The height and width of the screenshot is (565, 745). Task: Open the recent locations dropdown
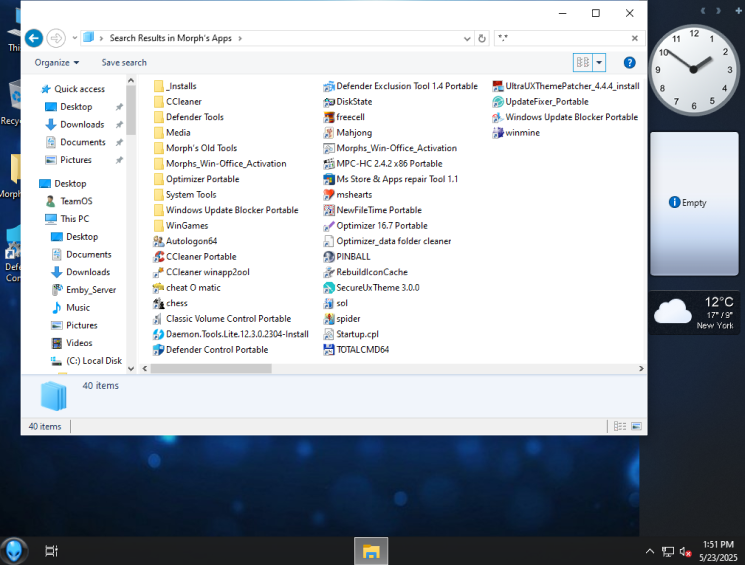pyautogui.click(x=75, y=38)
